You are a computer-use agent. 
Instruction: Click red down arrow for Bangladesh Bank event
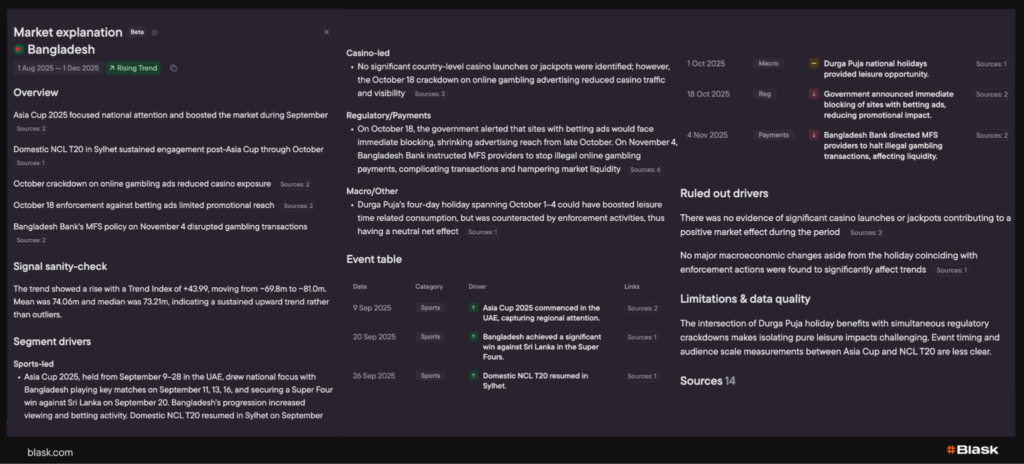point(814,135)
